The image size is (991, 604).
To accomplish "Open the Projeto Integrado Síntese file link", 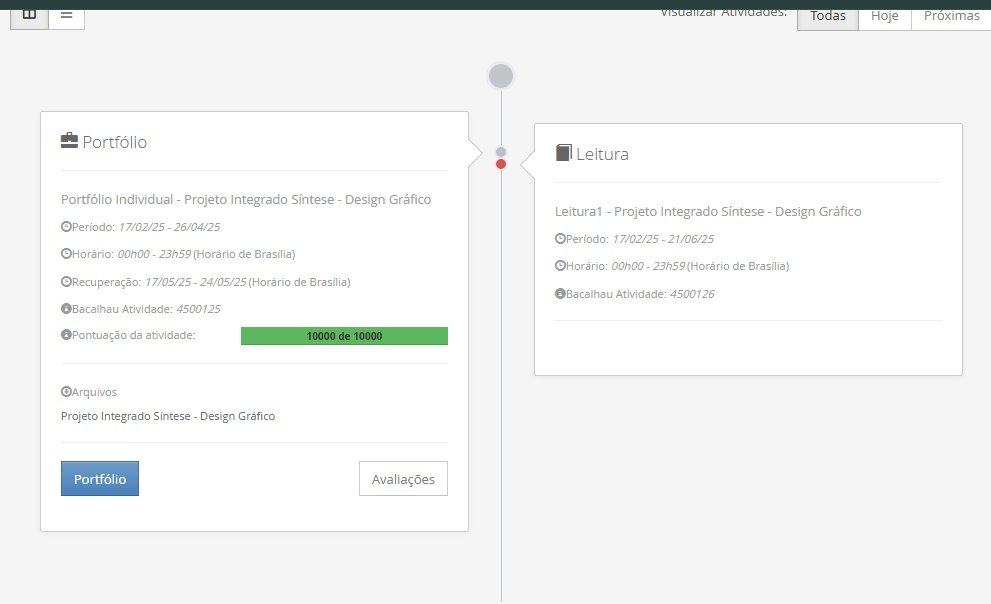I will click(x=168, y=416).
